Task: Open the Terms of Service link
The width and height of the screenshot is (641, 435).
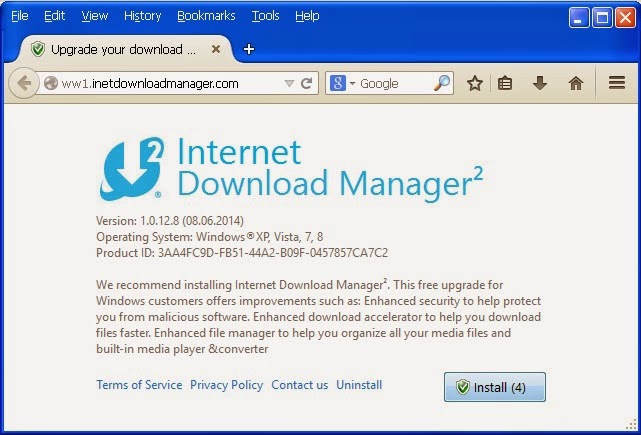Action: (x=139, y=385)
